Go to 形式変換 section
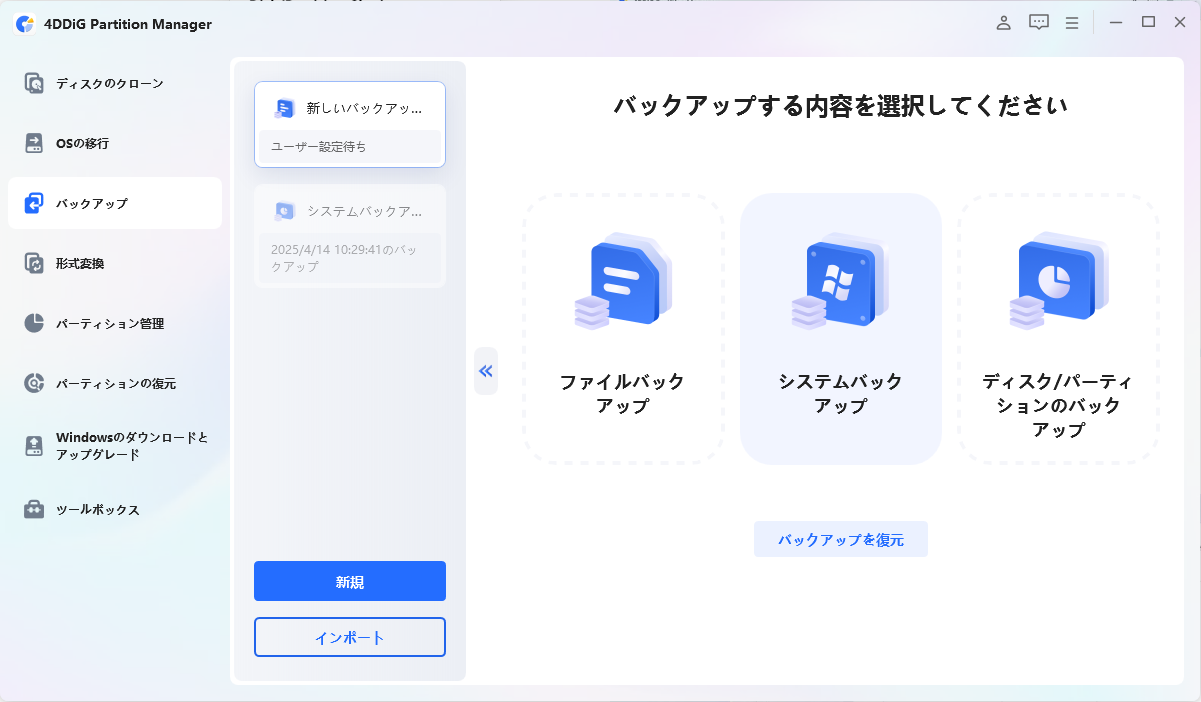Screen dimensions: 1201x702 point(115,263)
